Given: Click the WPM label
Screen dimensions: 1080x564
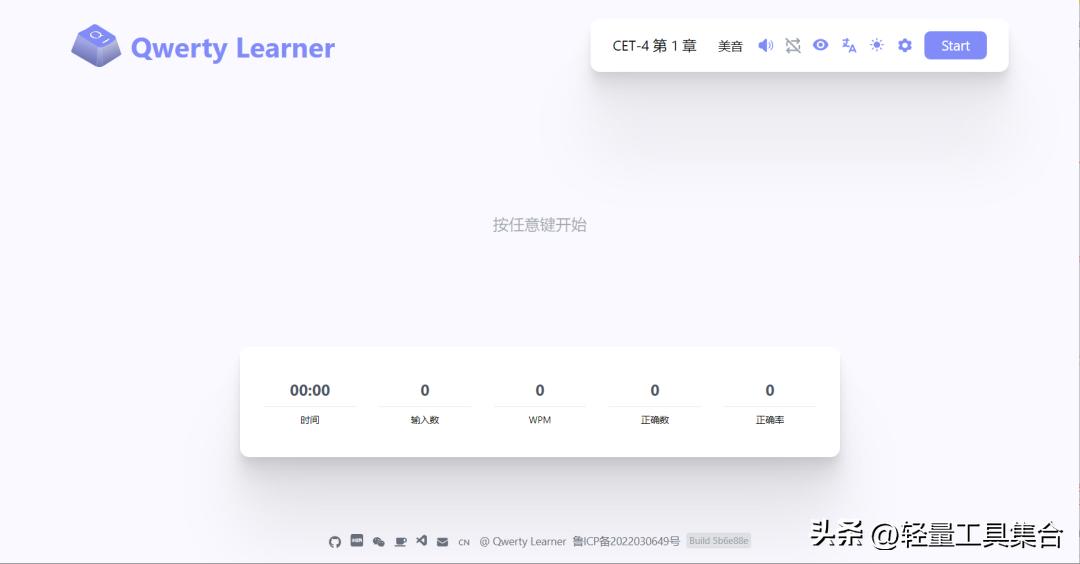Looking at the screenshot, I should pos(540,420).
